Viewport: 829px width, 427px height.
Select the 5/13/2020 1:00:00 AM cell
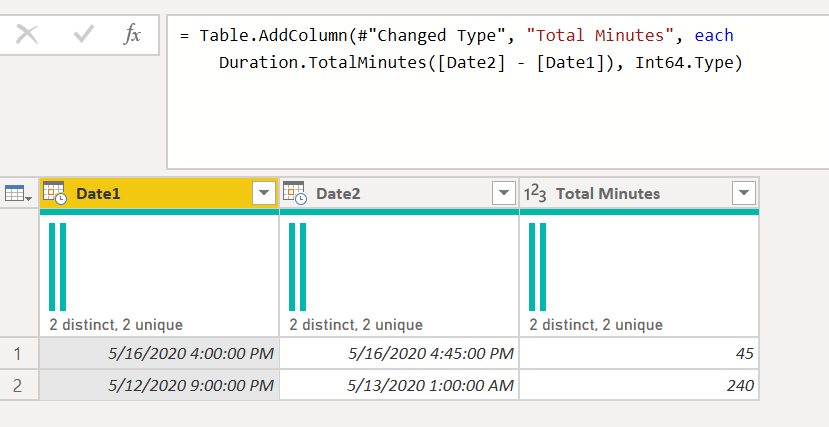[x=399, y=385]
